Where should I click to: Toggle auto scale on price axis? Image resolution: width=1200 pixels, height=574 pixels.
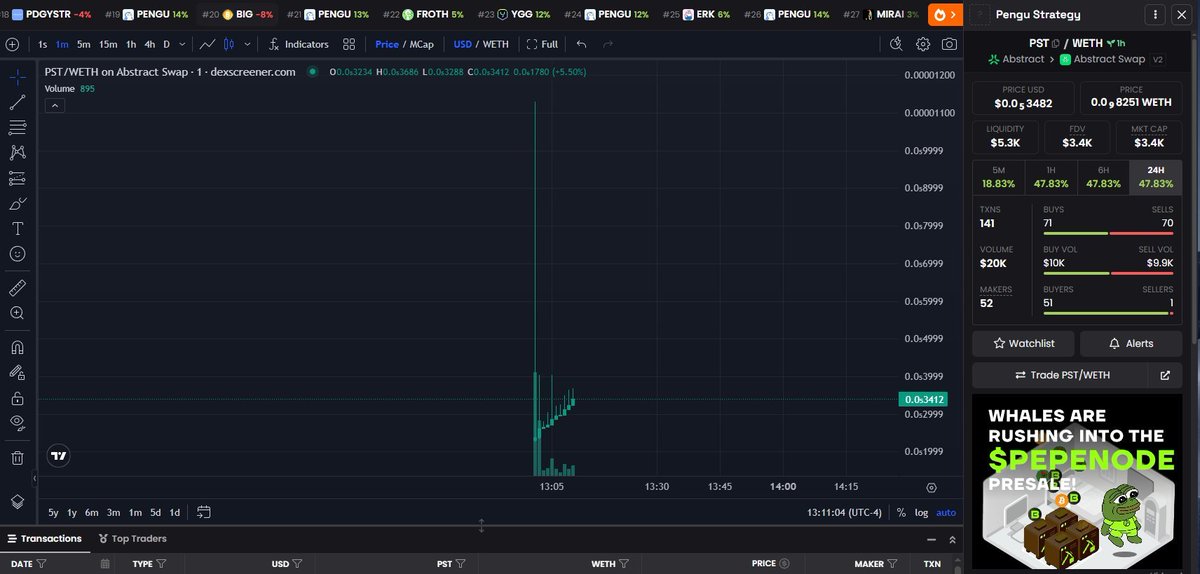tap(946, 513)
